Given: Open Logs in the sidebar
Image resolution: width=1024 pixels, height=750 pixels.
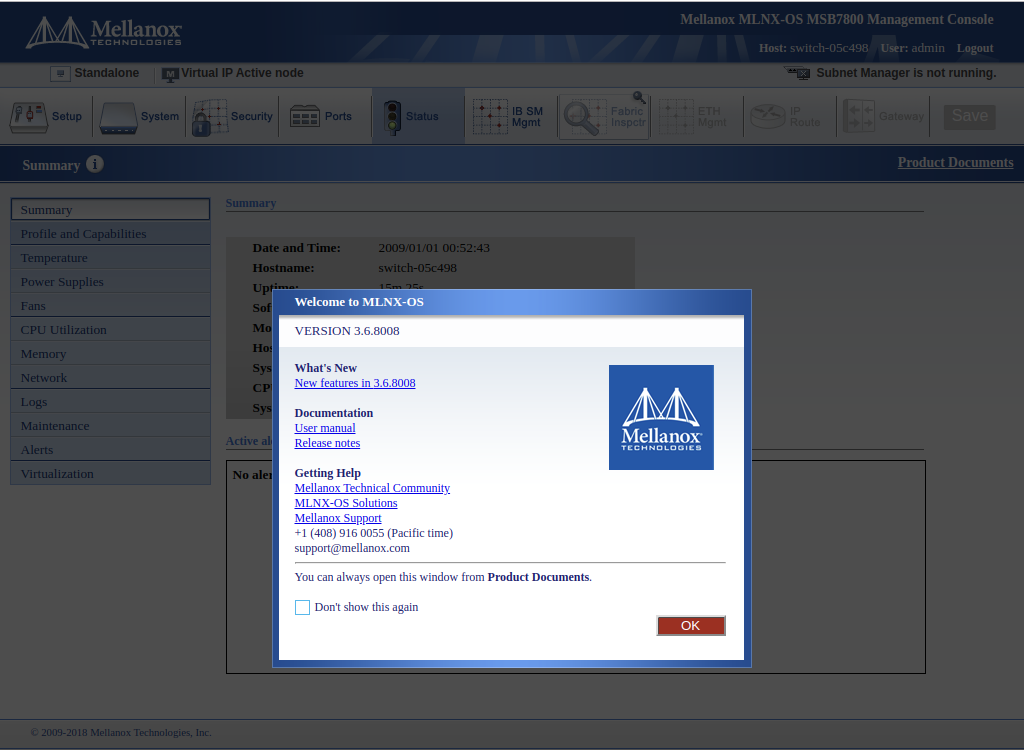Looking at the screenshot, I should pos(110,402).
